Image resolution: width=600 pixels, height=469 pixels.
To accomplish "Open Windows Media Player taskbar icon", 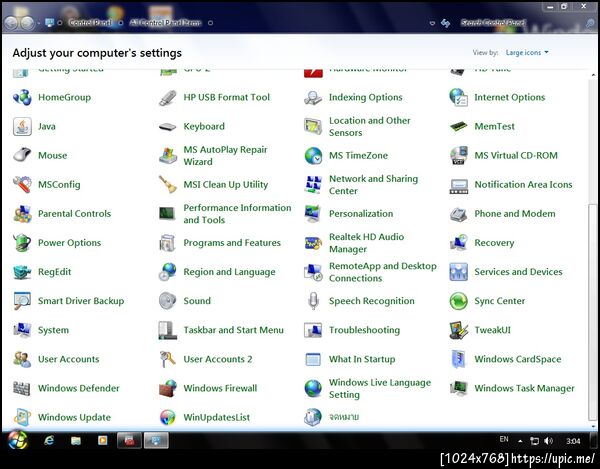I will (x=103, y=441).
